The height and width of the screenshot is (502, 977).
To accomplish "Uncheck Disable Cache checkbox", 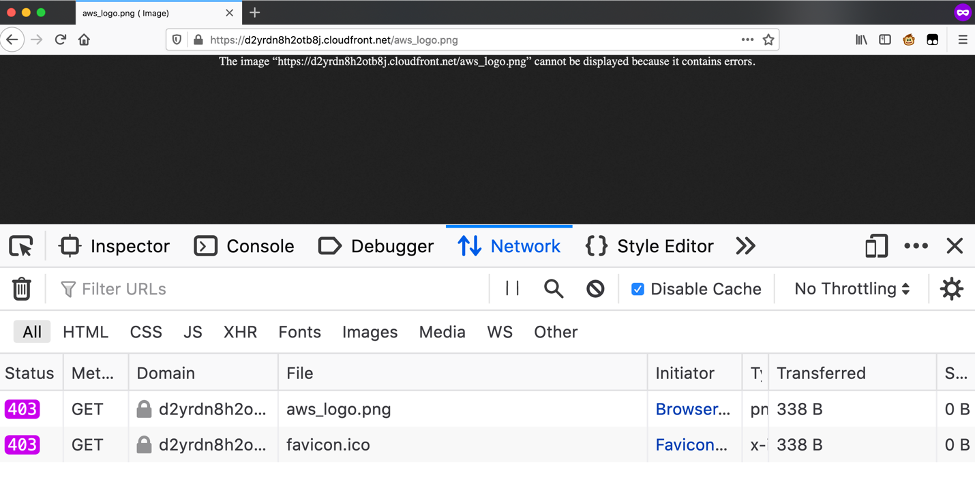I will tap(637, 289).
